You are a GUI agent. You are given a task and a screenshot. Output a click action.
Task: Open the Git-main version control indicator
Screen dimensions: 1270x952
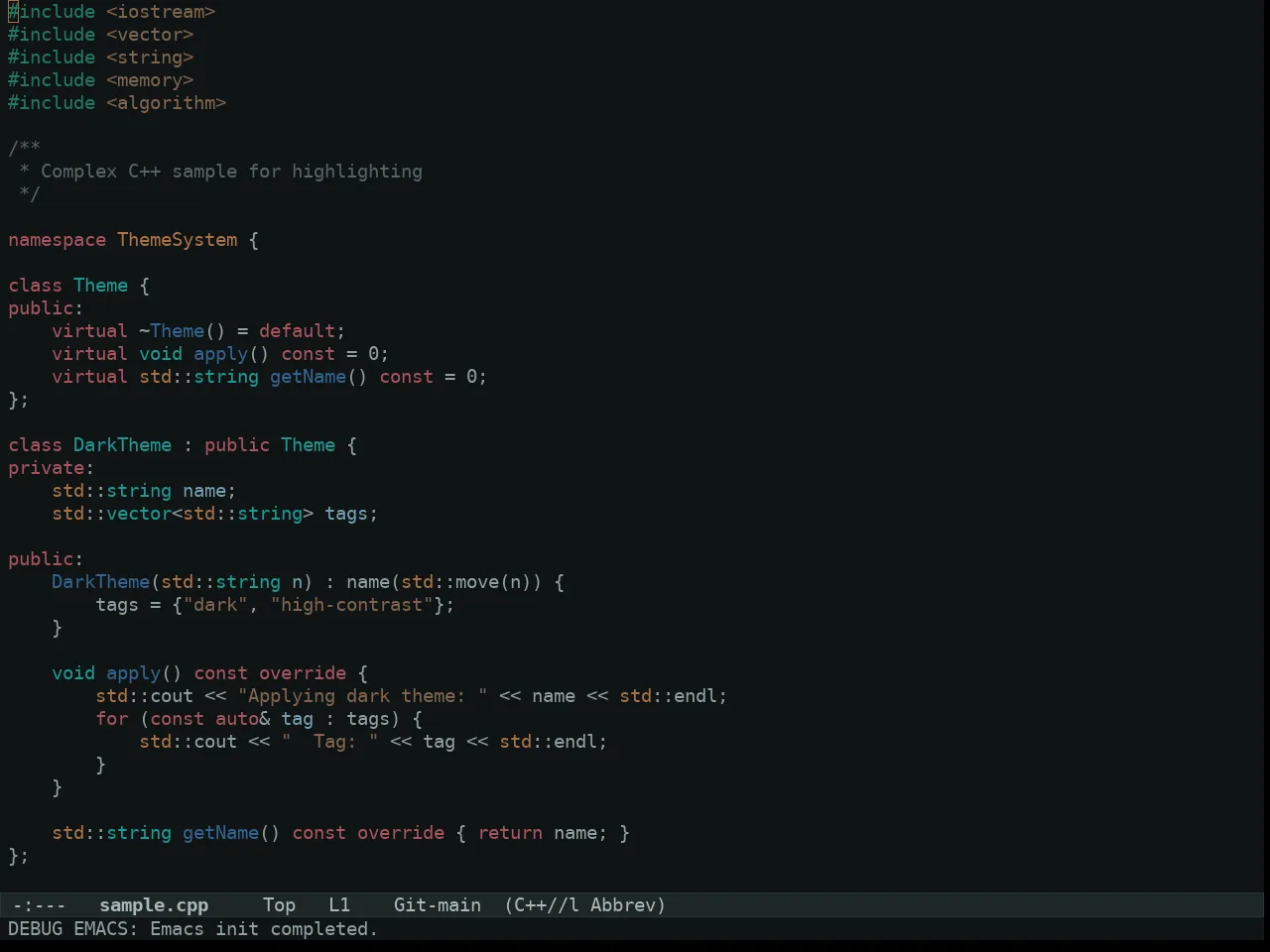click(438, 905)
